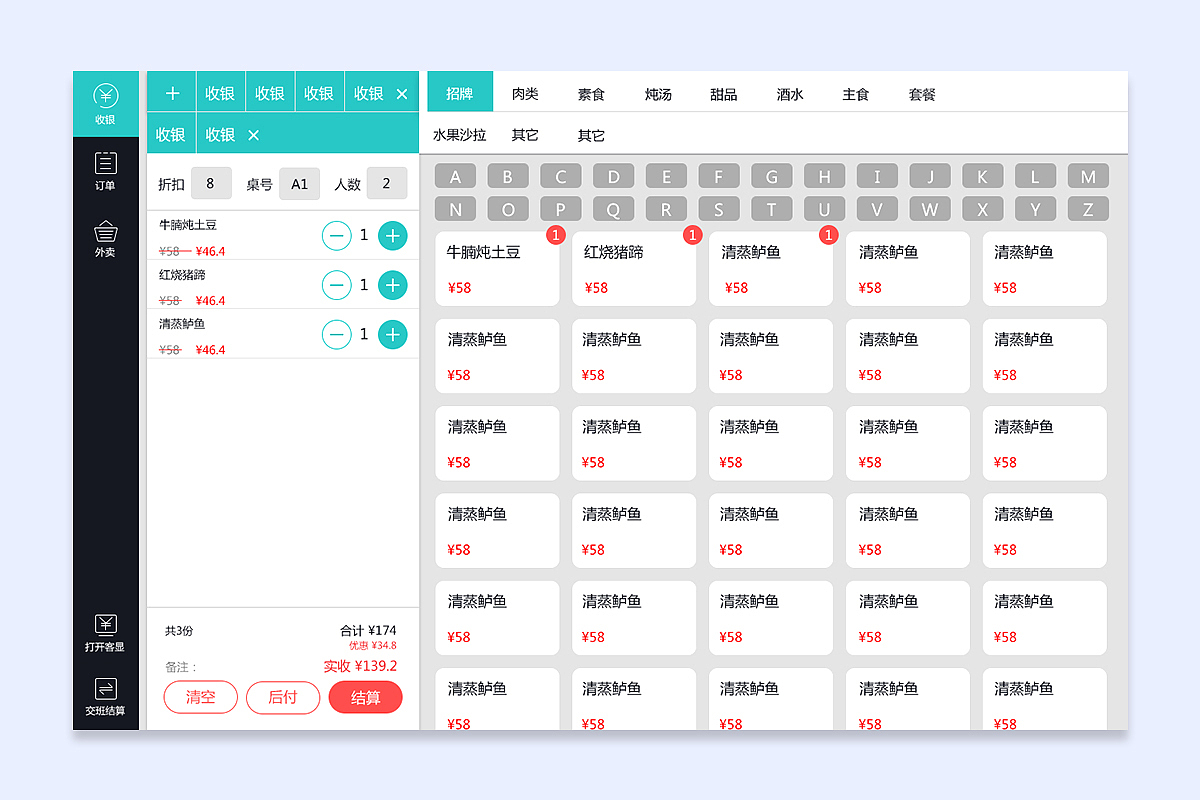The height and width of the screenshot is (800, 1200).
Task: Choose the 后付 pay-later option
Action: click(x=283, y=697)
